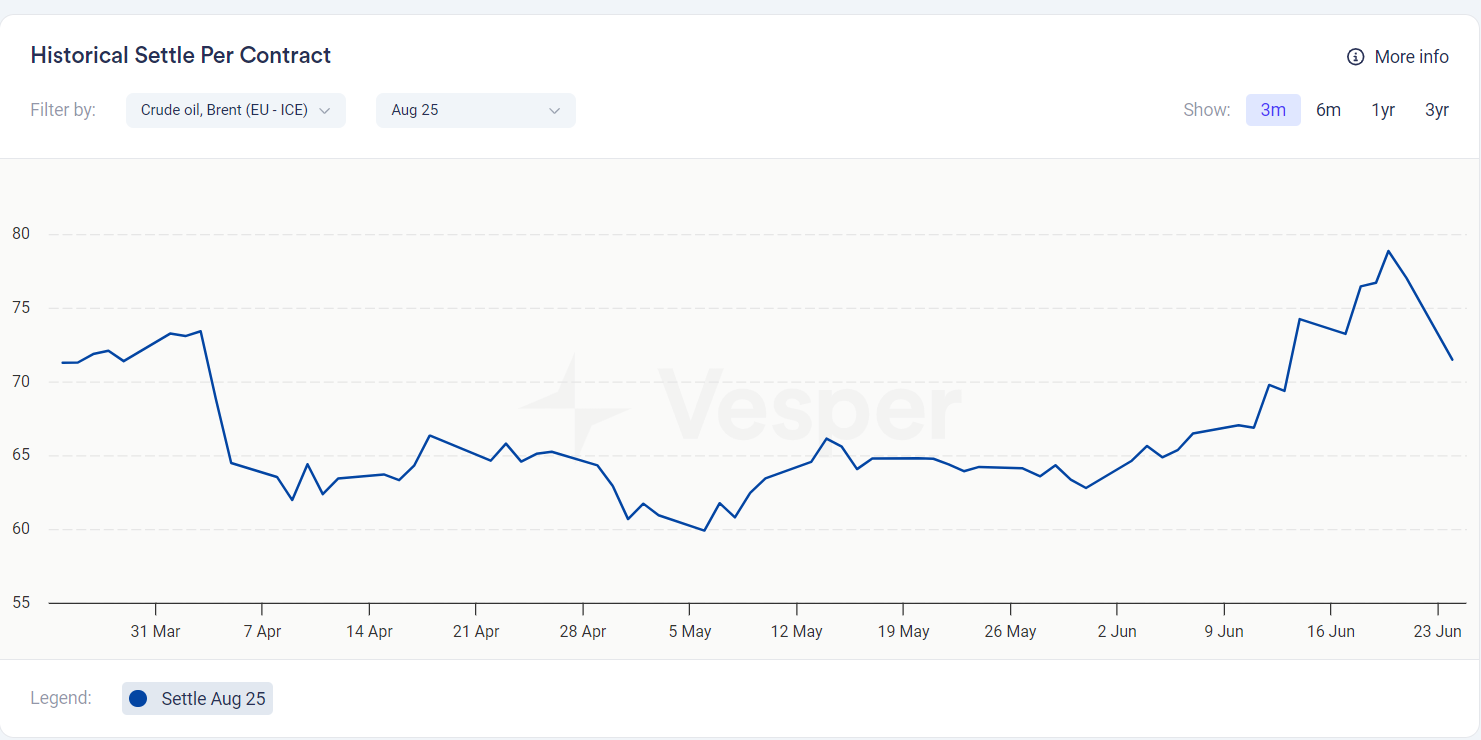Click the chevron arrow in Aug 25 selector
Image resolution: width=1481 pixels, height=740 pixels.
point(555,111)
